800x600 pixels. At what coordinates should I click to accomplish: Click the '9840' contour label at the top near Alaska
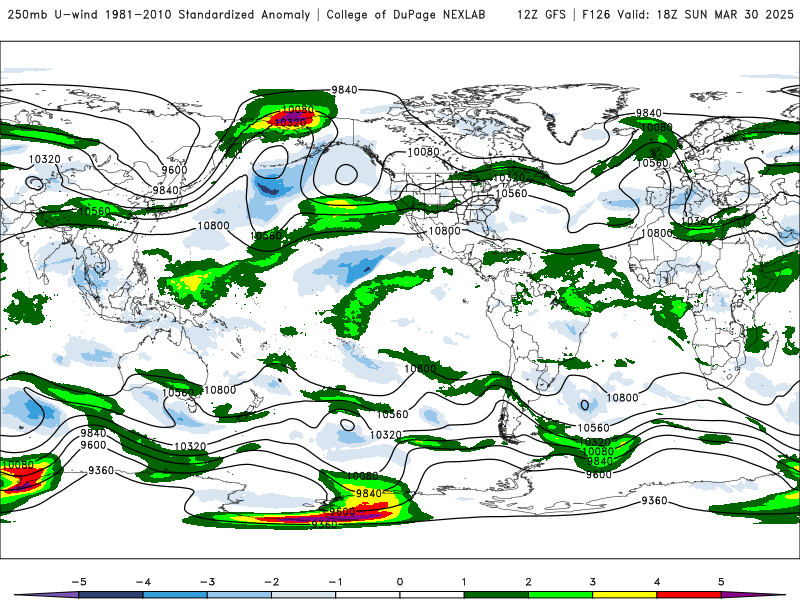tap(344, 90)
